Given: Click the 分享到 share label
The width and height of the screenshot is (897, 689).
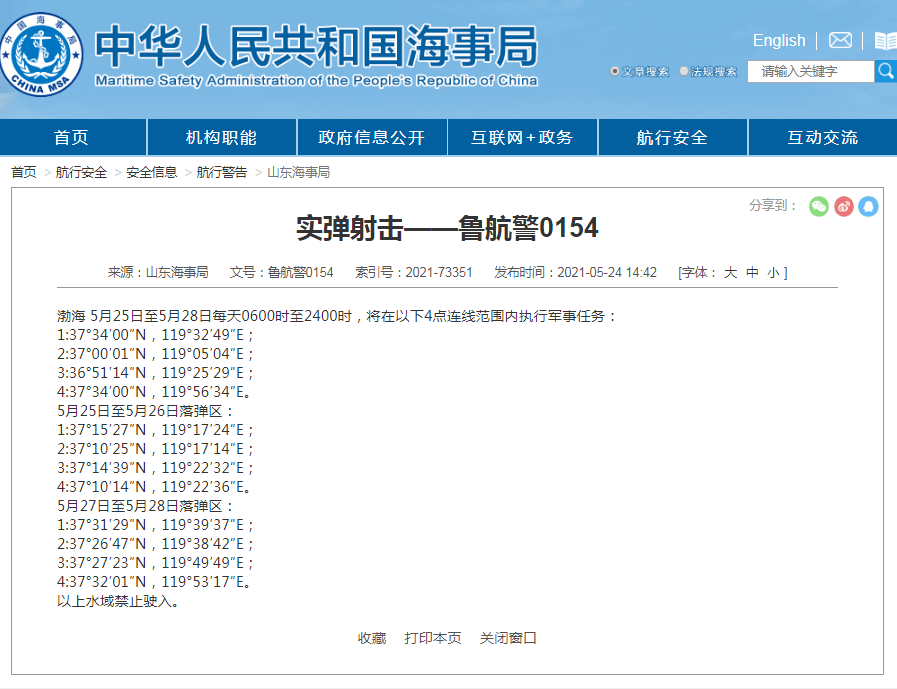Looking at the screenshot, I should [773, 205].
